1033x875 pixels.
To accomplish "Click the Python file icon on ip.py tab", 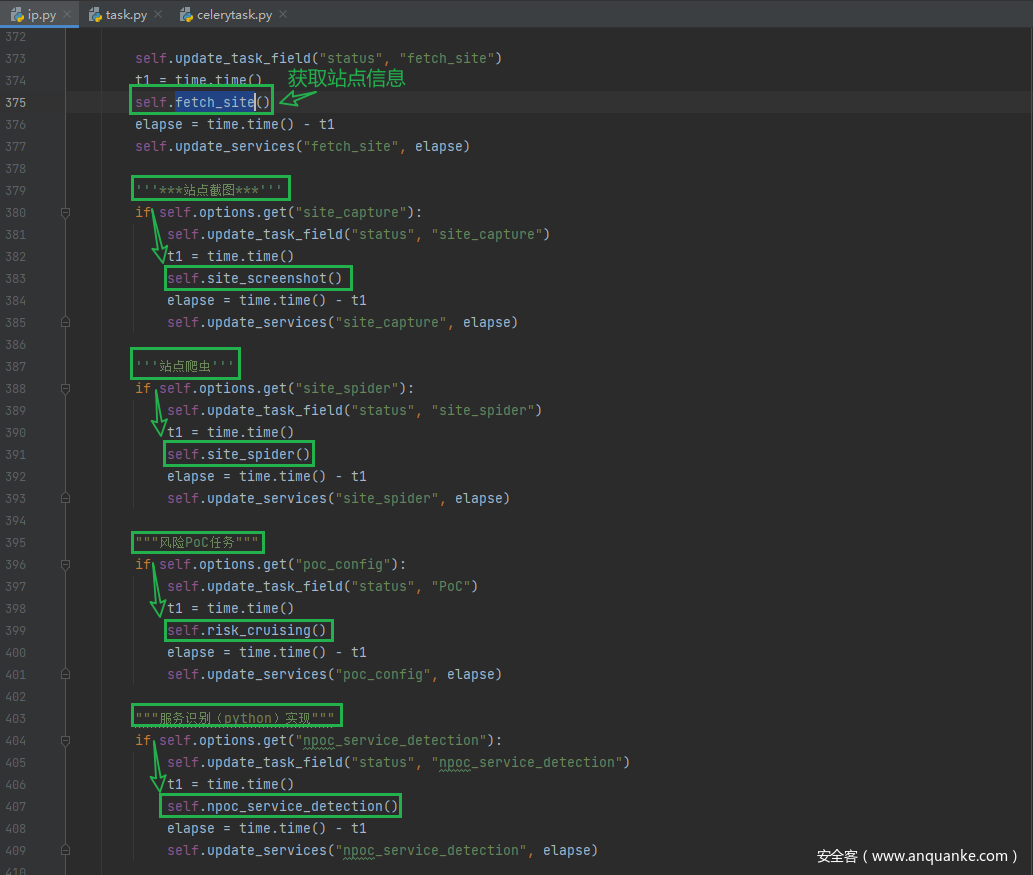I will pyautogui.click(x=17, y=15).
